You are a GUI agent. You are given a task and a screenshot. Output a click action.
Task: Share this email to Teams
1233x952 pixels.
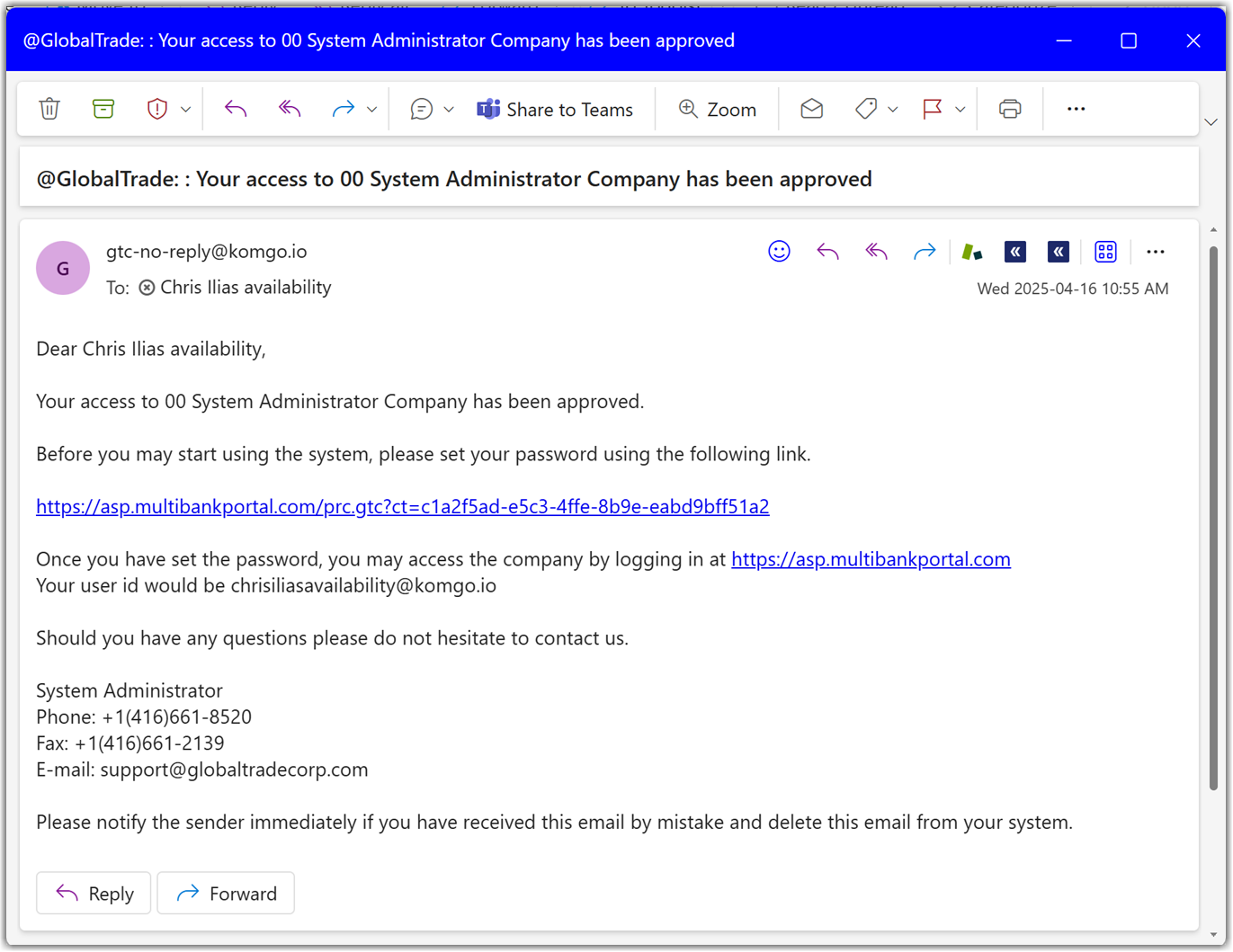pyautogui.click(x=555, y=109)
